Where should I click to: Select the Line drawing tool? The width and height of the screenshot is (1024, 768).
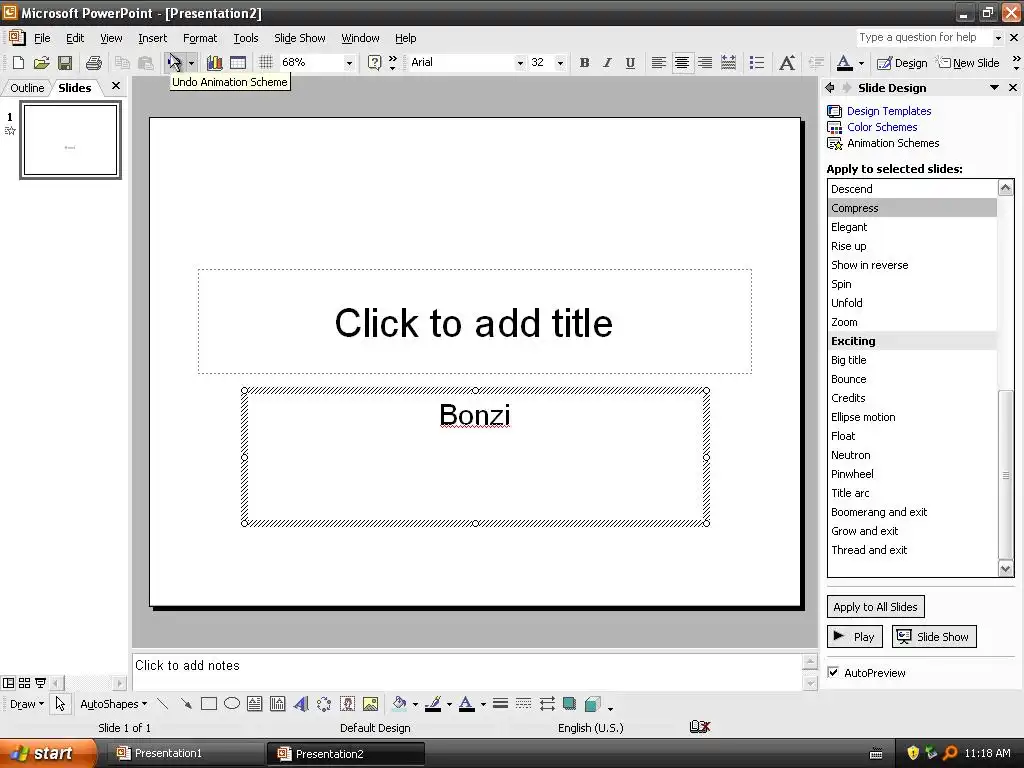(x=163, y=704)
